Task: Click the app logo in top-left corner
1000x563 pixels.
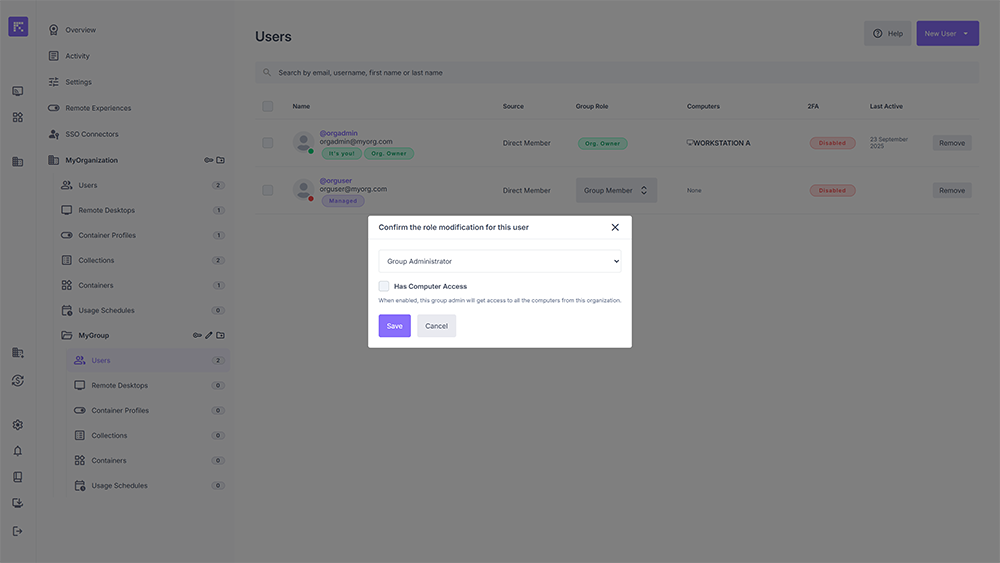Action: tap(18, 27)
